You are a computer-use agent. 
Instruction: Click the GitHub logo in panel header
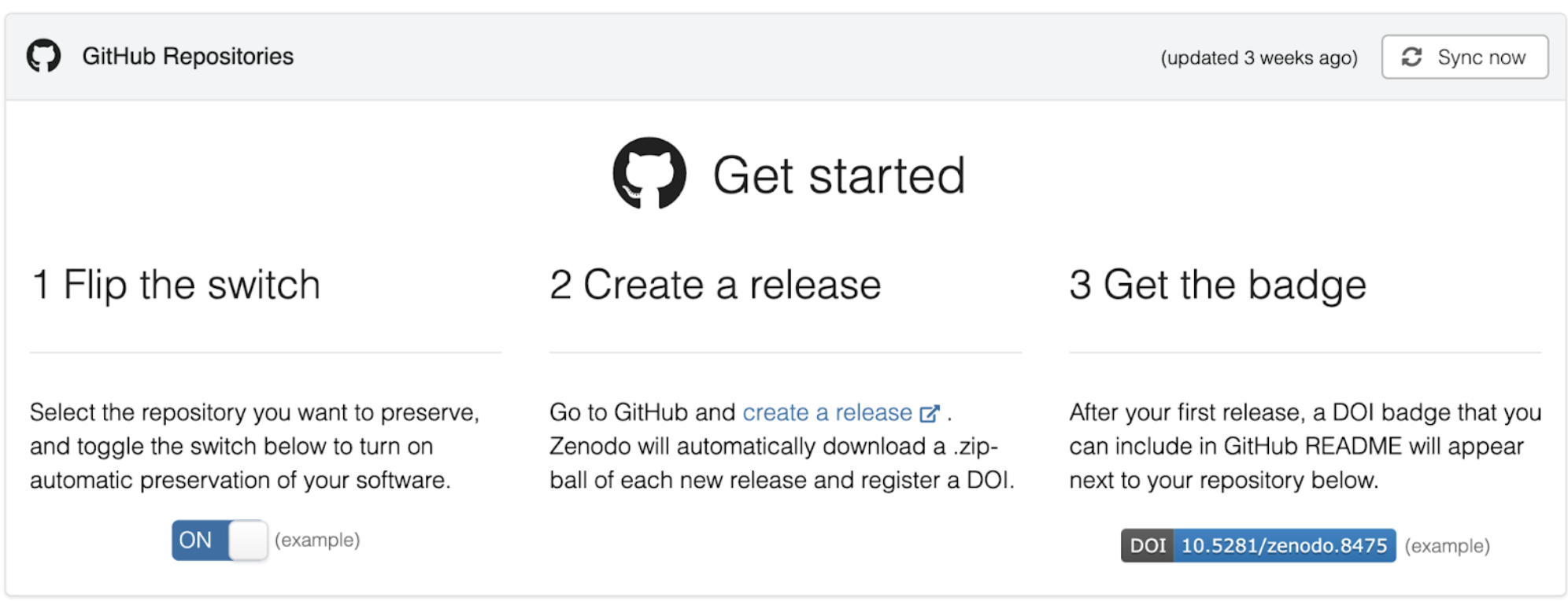coord(43,56)
